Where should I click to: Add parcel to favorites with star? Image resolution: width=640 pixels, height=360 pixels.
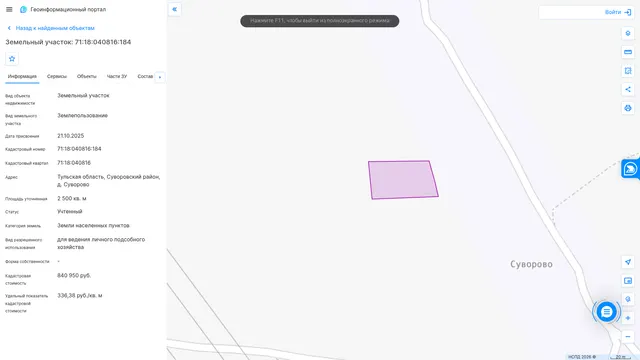12,59
